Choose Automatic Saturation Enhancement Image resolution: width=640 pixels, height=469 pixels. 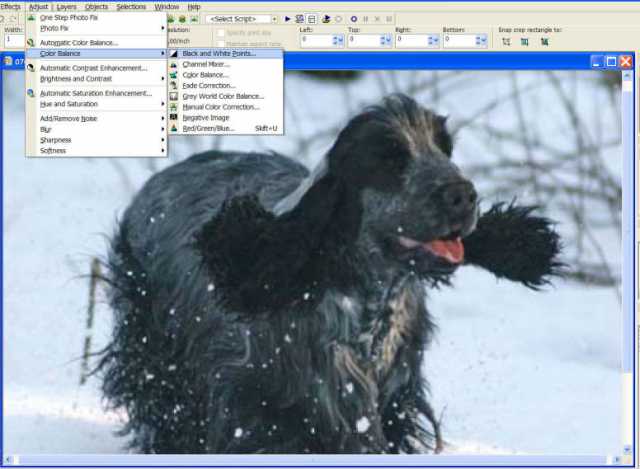coord(96,93)
